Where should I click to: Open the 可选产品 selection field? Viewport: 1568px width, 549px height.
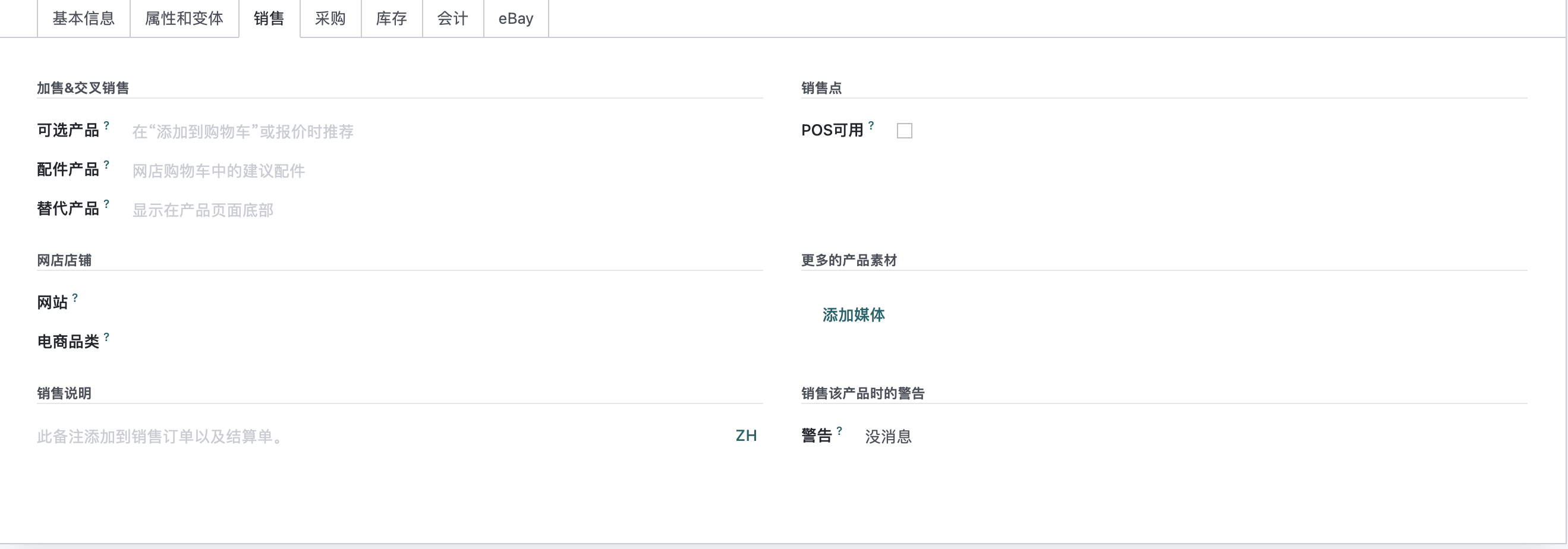pyautogui.click(x=447, y=131)
